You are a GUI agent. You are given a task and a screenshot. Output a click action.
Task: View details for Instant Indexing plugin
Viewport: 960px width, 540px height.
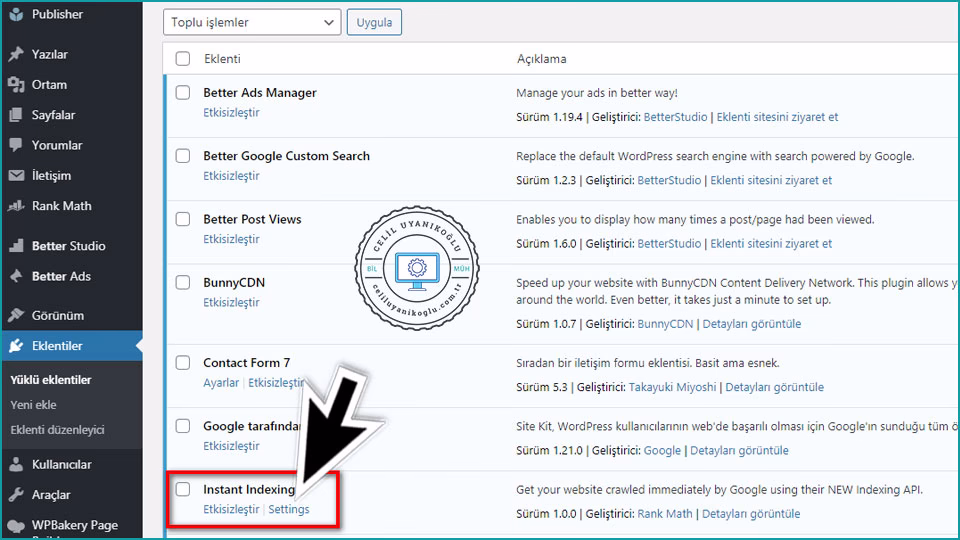[x=751, y=514]
